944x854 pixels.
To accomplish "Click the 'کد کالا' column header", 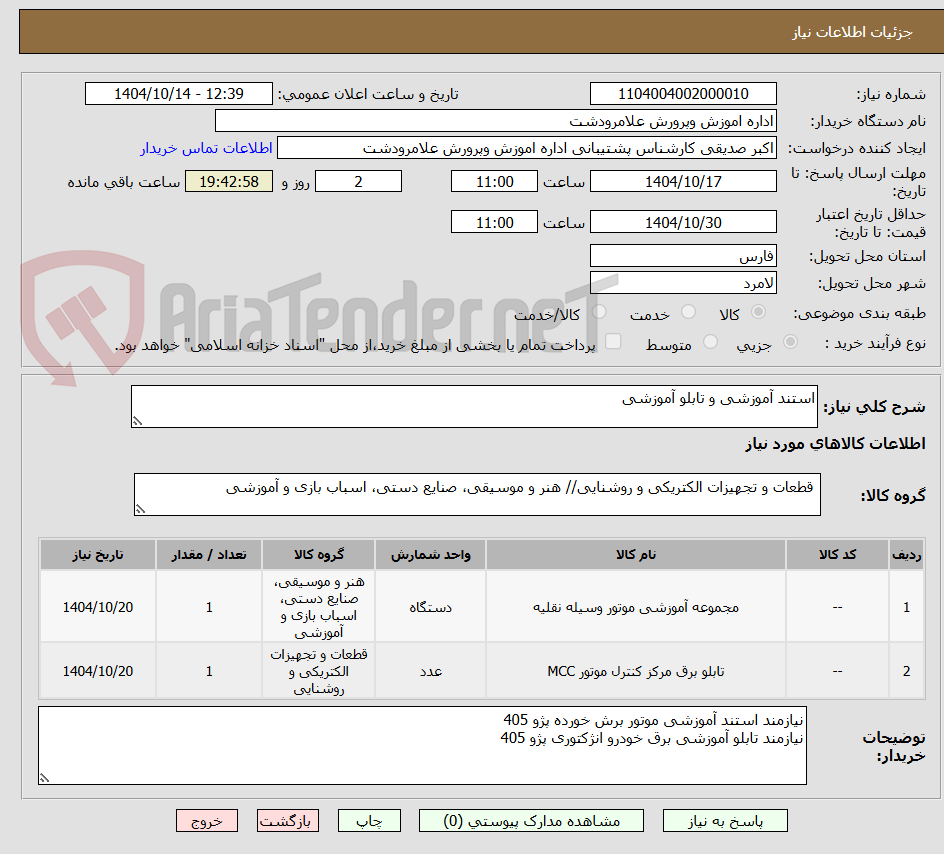I will pyautogui.click(x=837, y=554).
